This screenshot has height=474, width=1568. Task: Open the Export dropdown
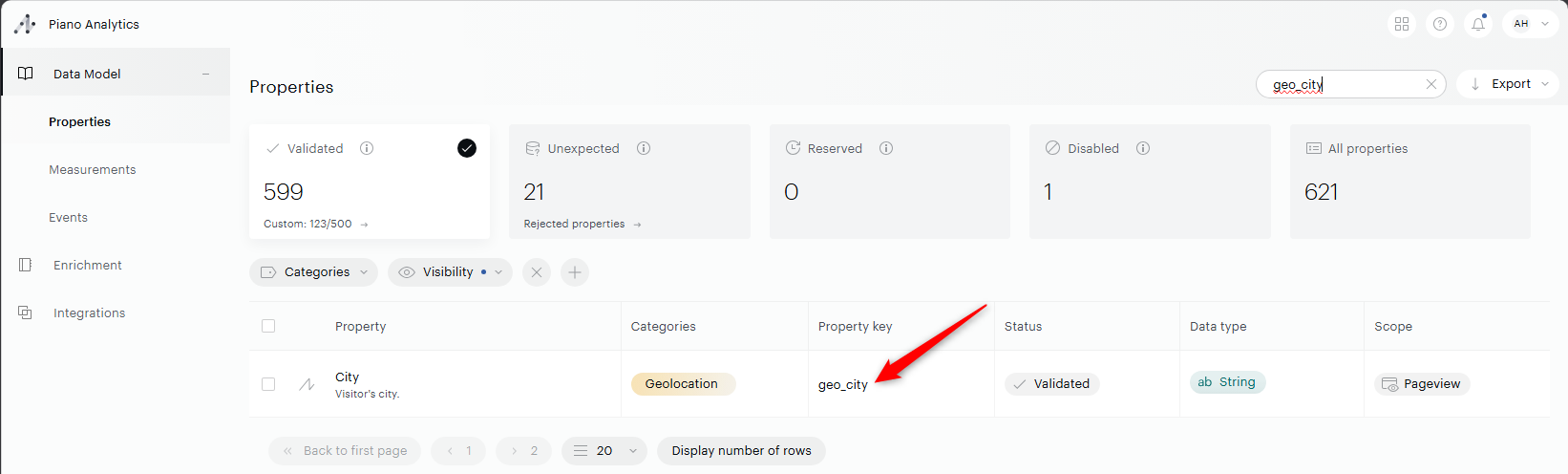point(1508,84)
